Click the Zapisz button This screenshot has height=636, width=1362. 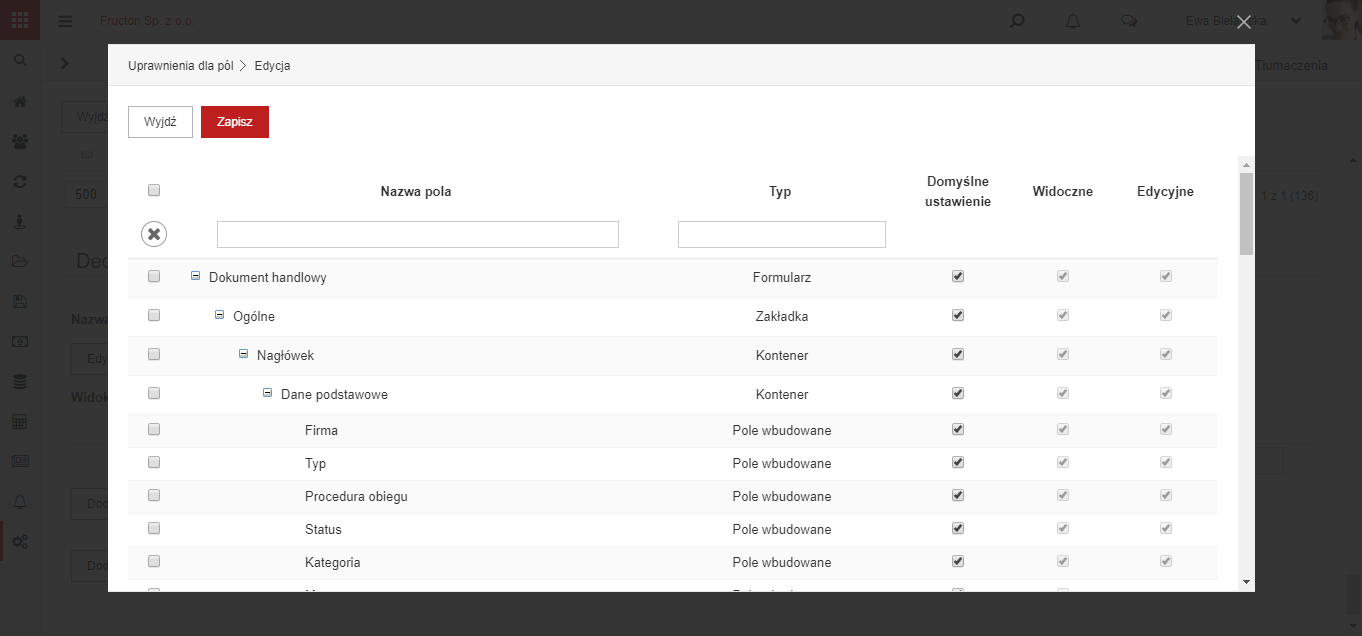[x=235, y=122]
